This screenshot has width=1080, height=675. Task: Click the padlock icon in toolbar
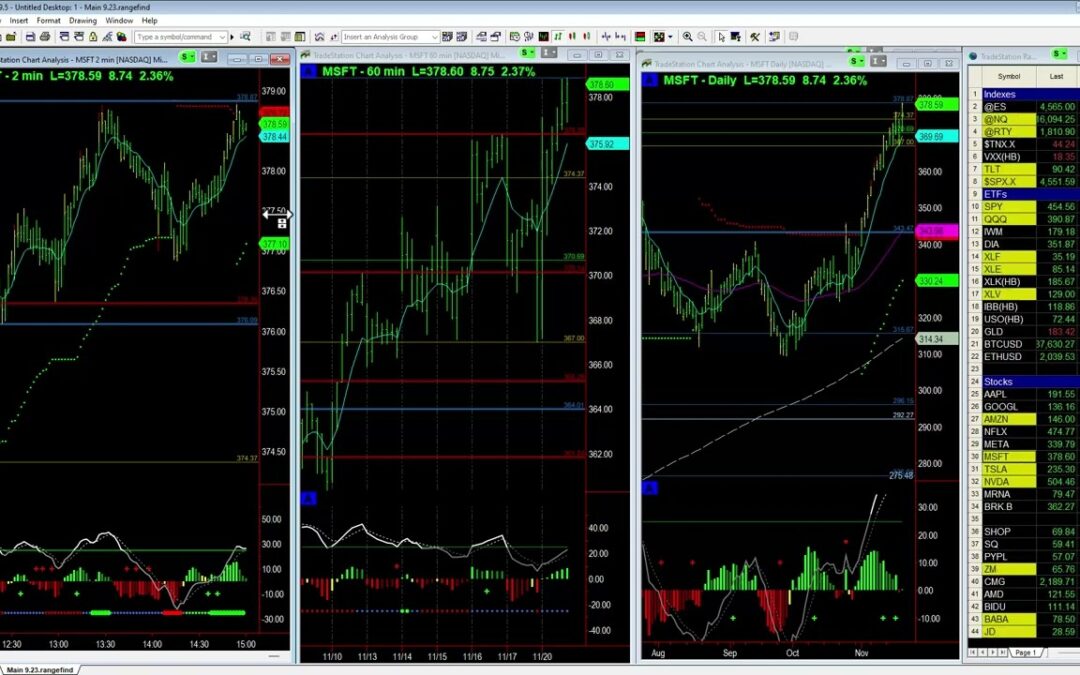point(92,37)
